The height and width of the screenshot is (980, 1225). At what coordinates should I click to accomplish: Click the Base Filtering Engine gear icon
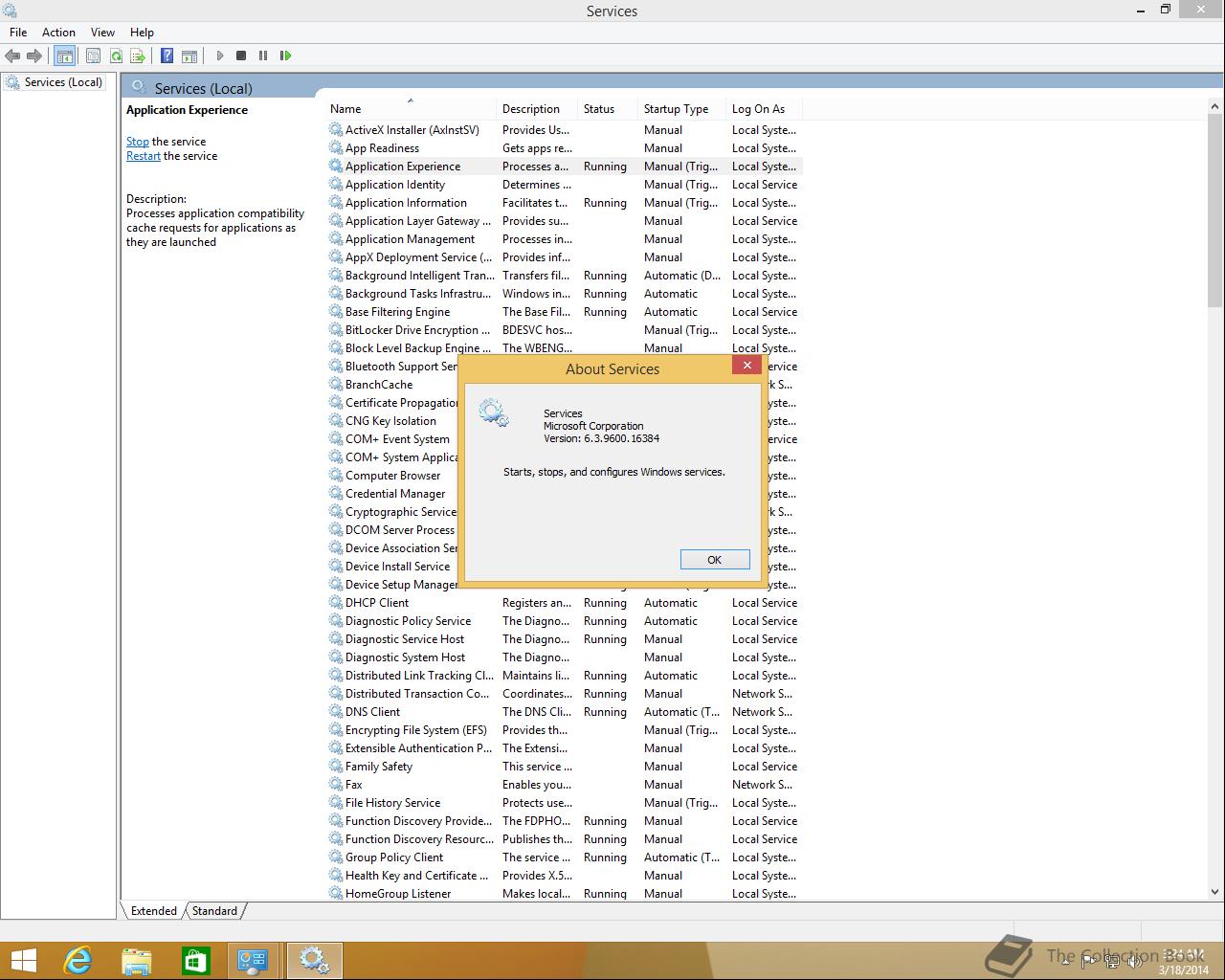tap(335, 312)
